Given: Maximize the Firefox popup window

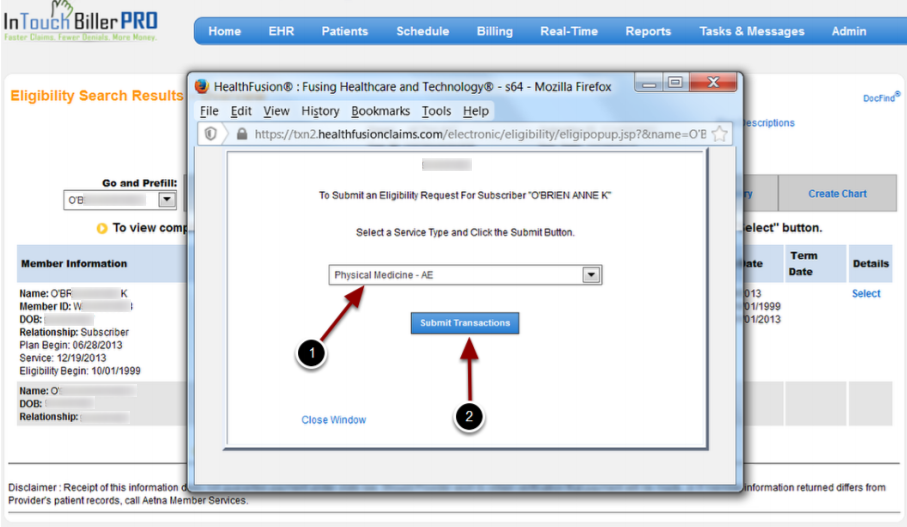Looking at the screenshot, I should (677, 84).
